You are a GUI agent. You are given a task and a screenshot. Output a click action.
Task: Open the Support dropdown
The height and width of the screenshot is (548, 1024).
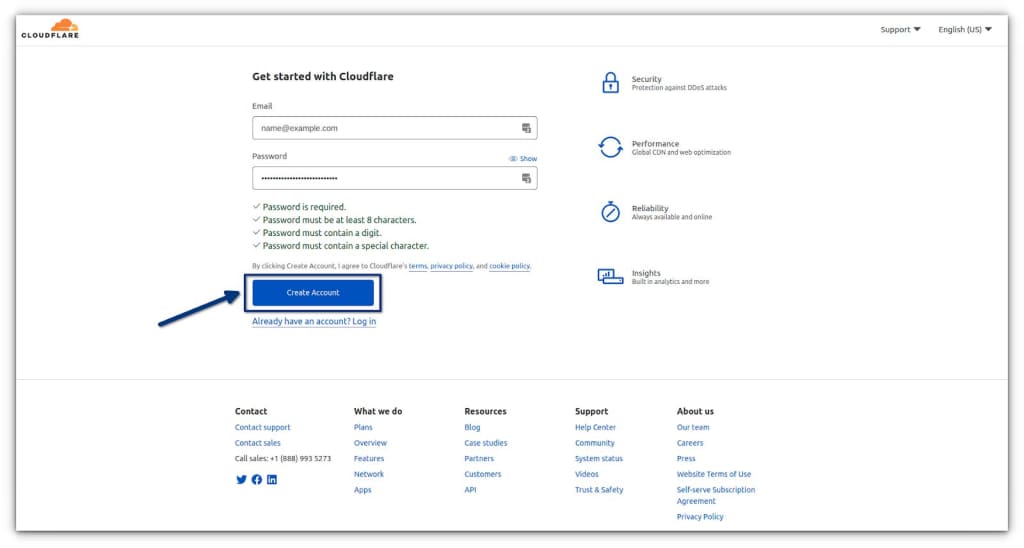pyautogui.click(x=900, y=29)
